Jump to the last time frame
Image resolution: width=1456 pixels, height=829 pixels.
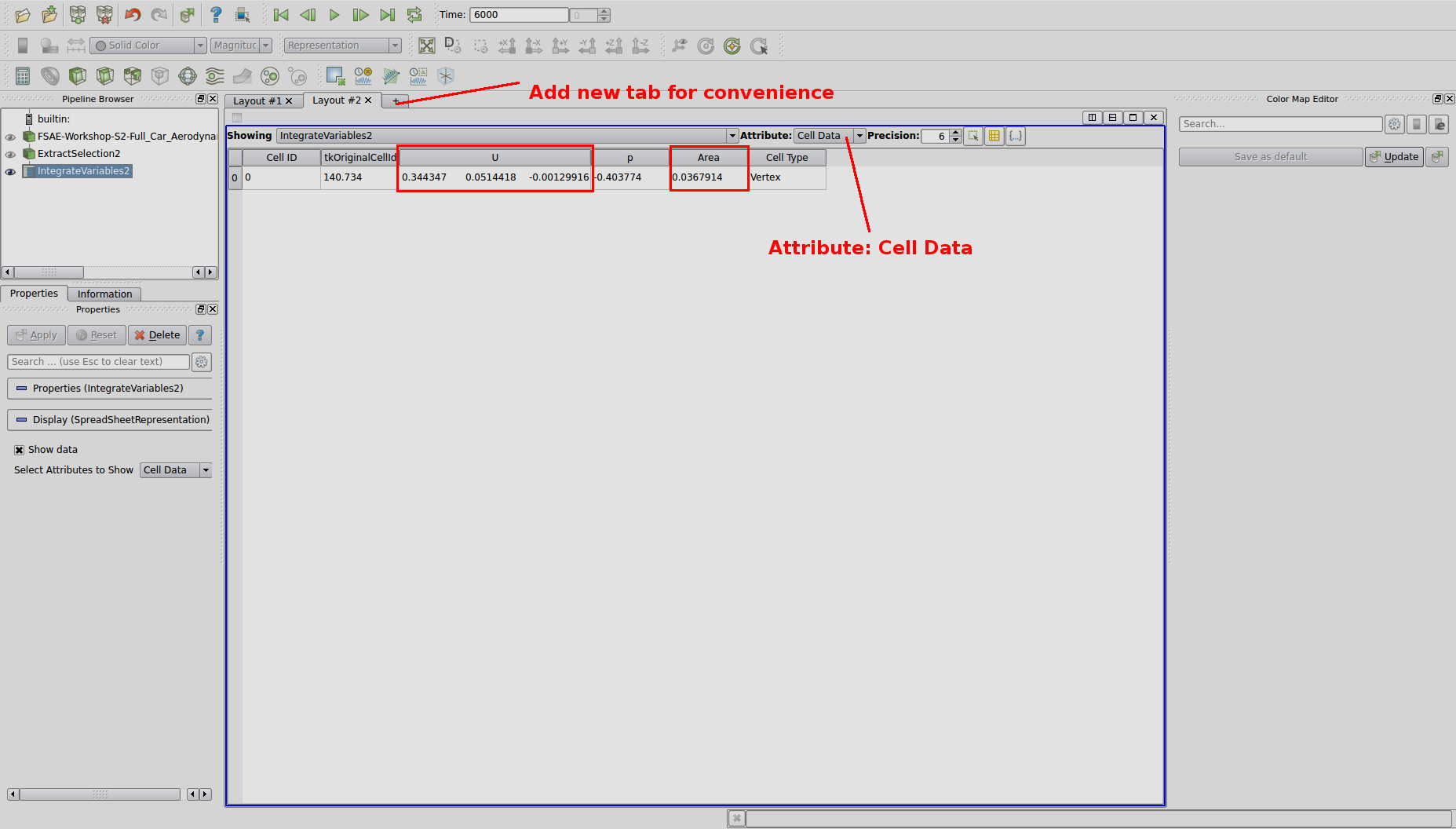click(x=388, y=15)
